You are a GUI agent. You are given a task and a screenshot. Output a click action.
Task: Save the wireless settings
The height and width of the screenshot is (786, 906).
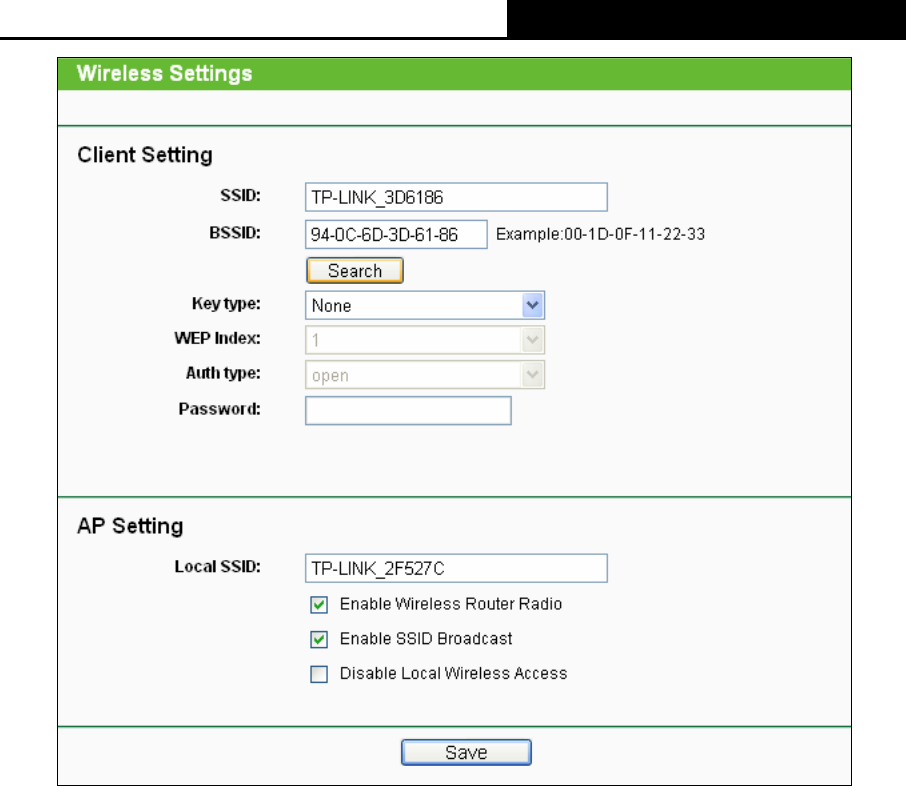(x=466, y=752)
